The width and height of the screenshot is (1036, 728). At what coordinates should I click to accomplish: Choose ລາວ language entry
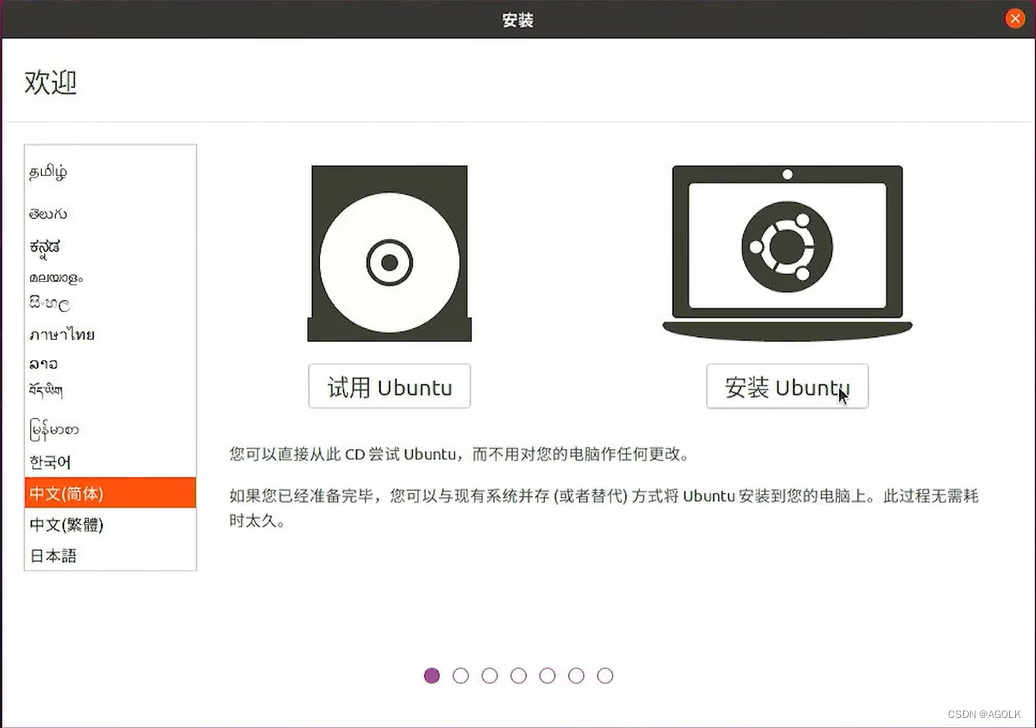click(x=110, y=363)
